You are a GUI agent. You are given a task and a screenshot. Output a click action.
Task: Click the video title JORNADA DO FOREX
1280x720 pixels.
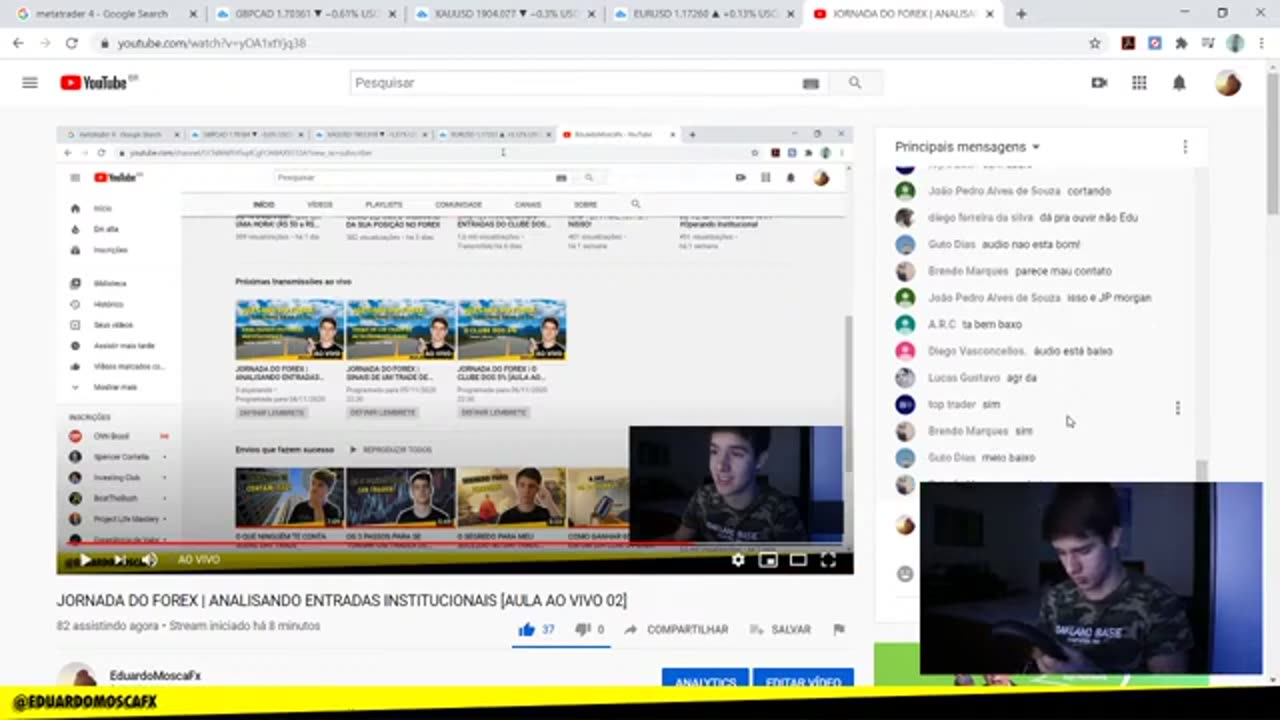tap(341, 601)
